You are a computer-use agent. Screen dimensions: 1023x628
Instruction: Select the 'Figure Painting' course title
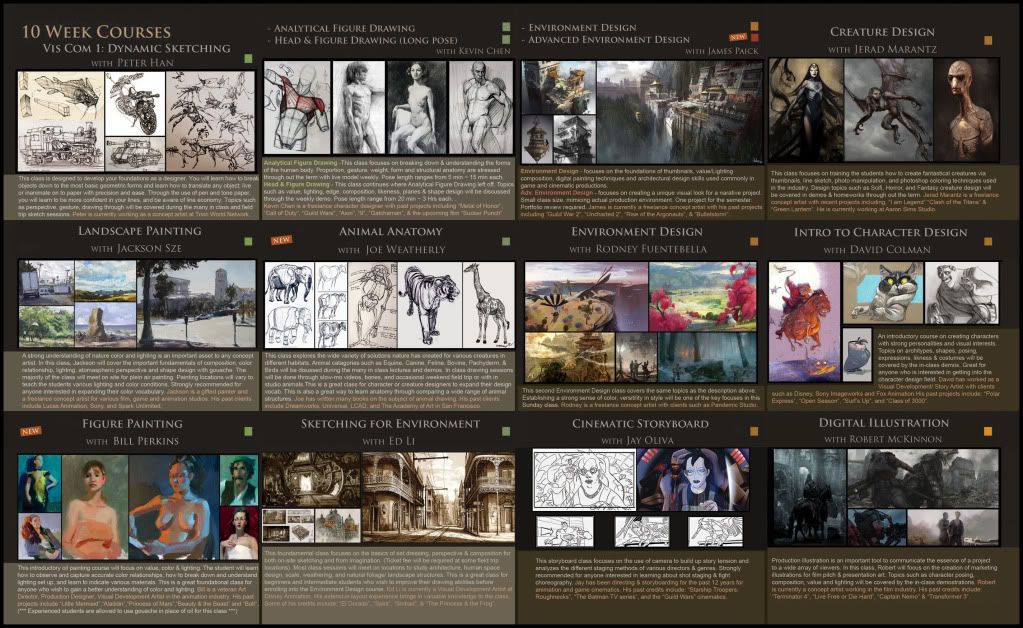pos(132,424)
